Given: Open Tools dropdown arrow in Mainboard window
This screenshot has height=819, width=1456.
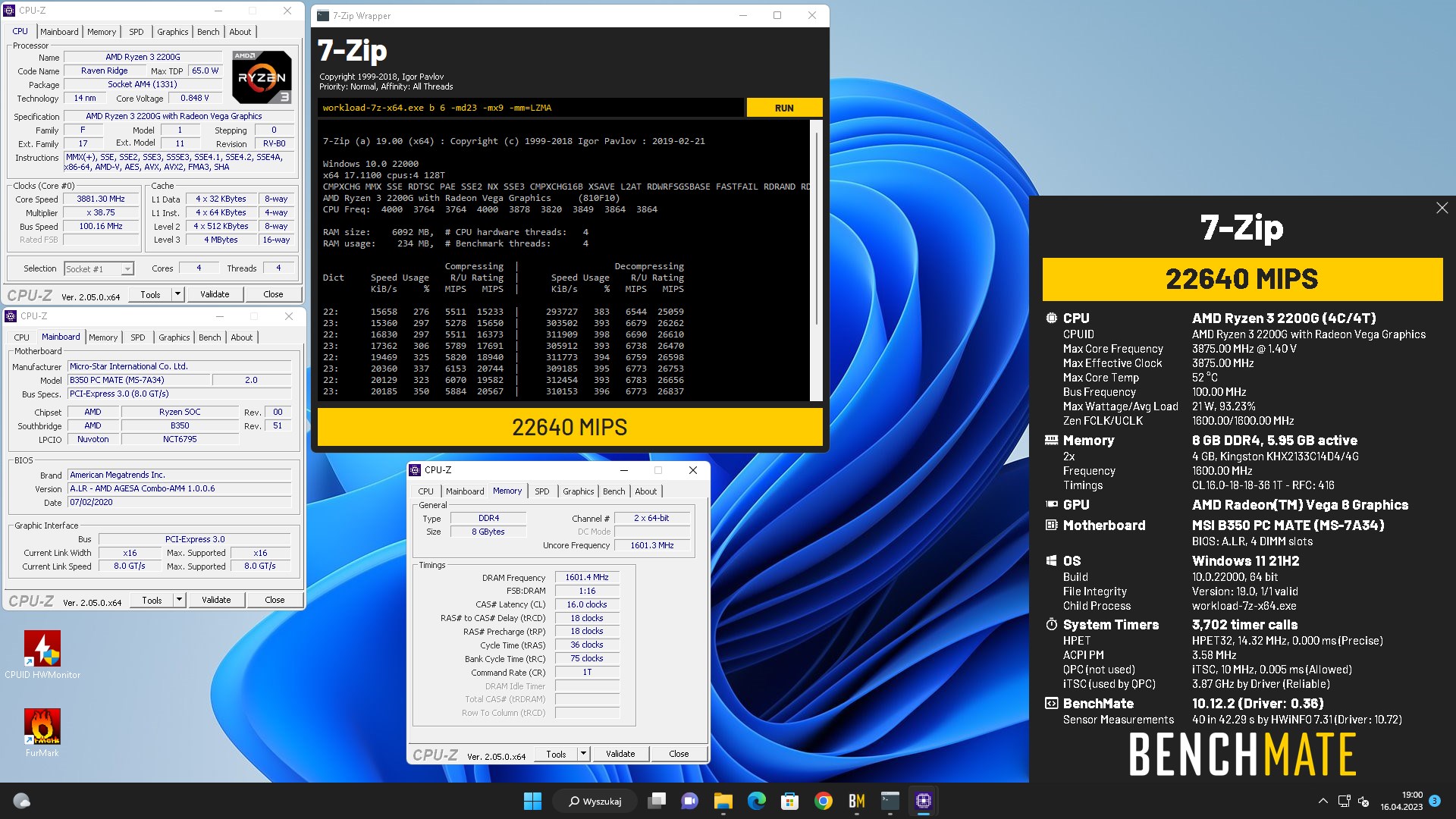Looking at the screenshot, I should coord(179,600).
